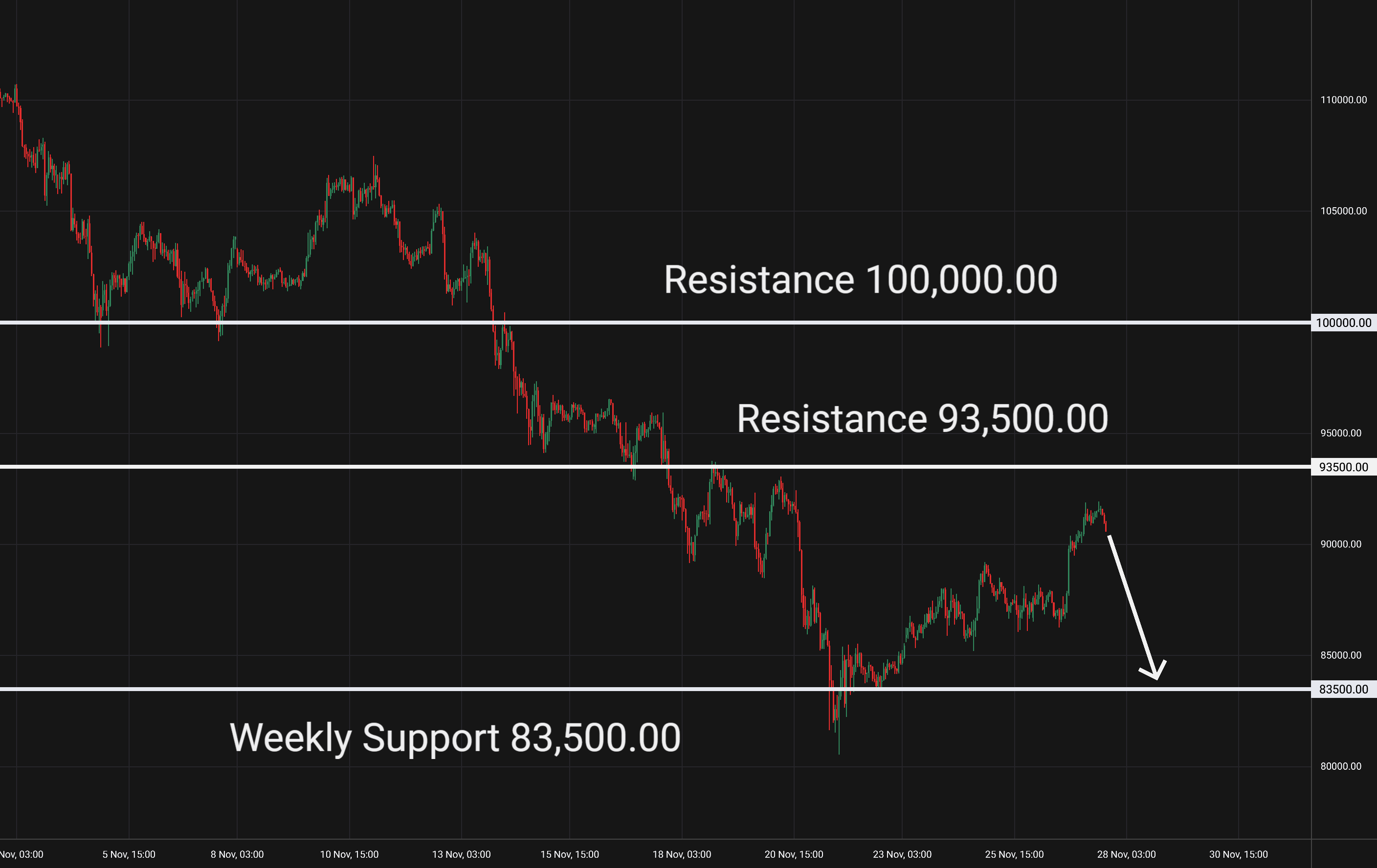Click the "5 Nov, 15:00" time label

129,854
